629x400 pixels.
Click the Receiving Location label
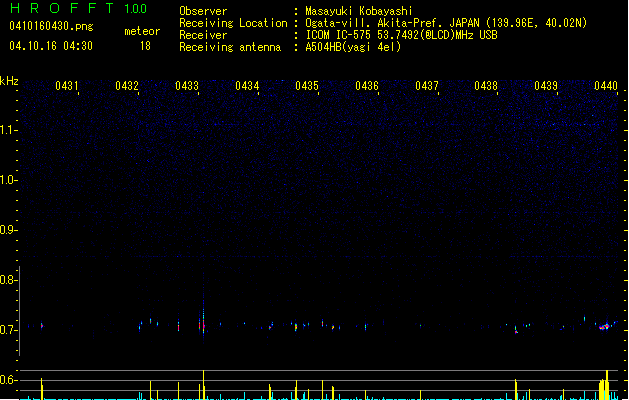point(233,23)
